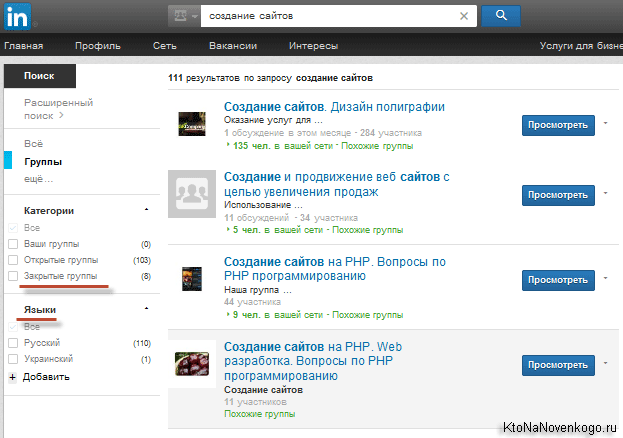623x438 pixels.
Task: Show more filters via ещё…
Action: (39, 179)
